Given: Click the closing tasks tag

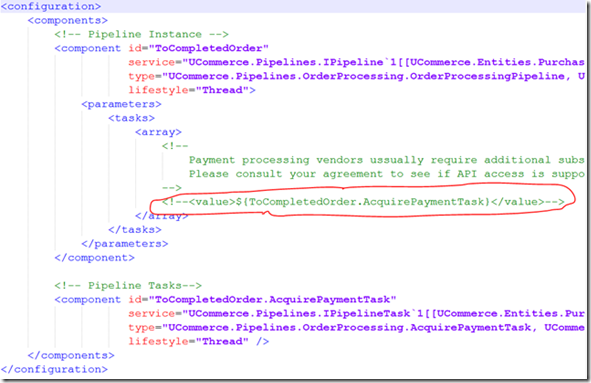Looking at the screenshot, I should (135, 230).
